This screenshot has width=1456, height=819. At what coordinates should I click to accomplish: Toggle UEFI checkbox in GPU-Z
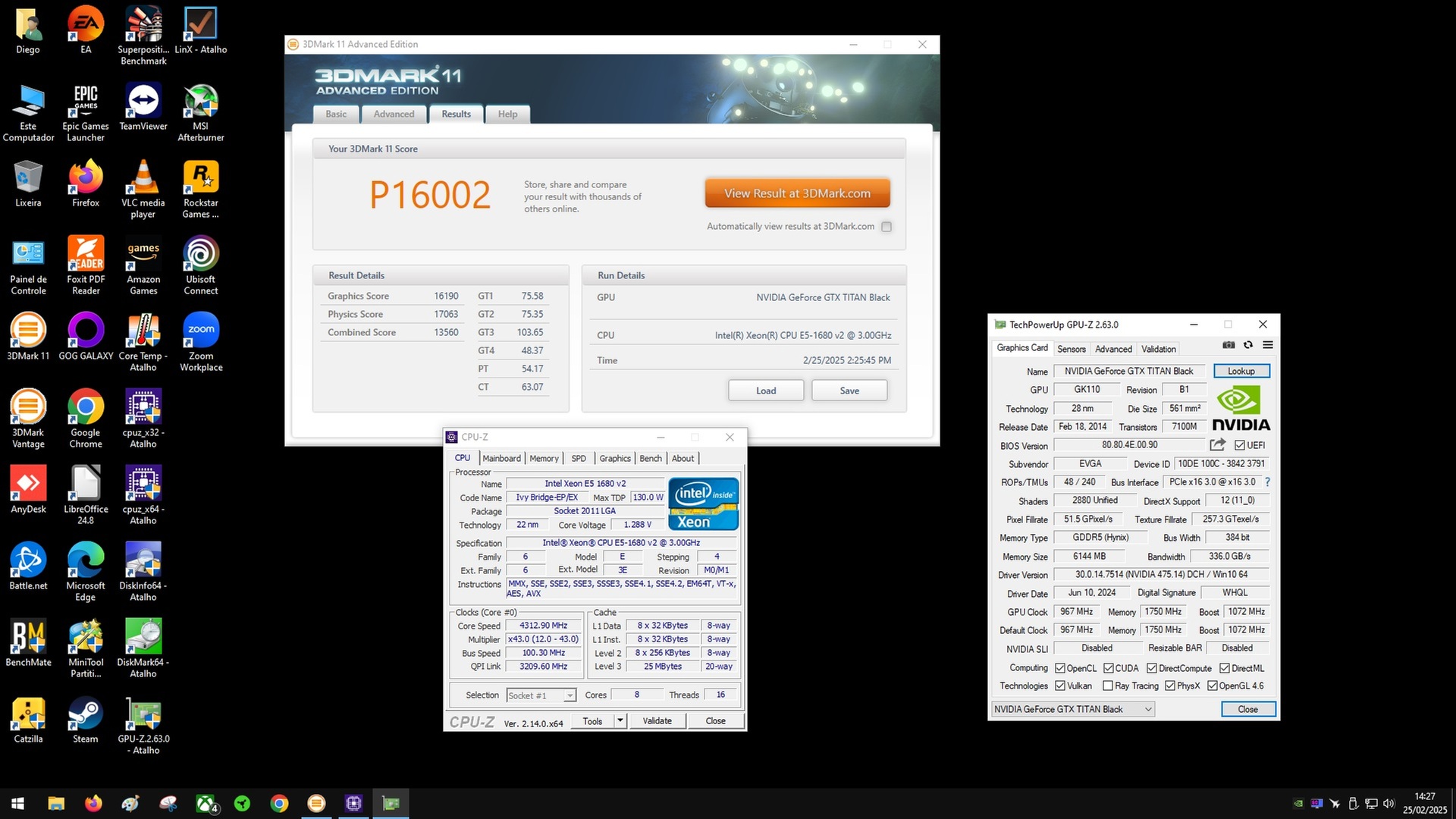click(1240, 445)
